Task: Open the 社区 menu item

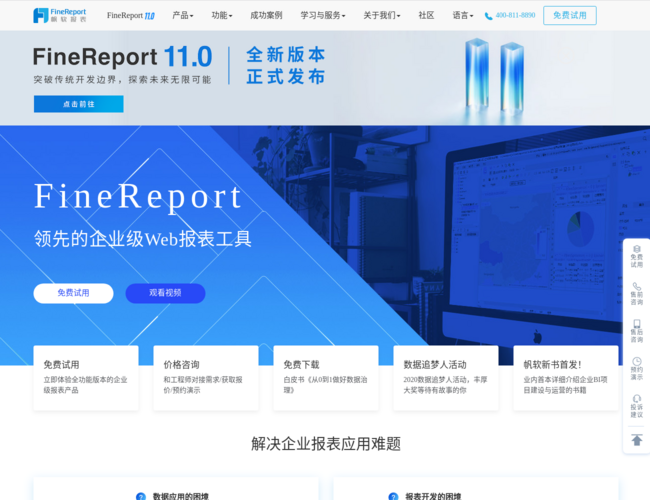Action: point(426,15)
